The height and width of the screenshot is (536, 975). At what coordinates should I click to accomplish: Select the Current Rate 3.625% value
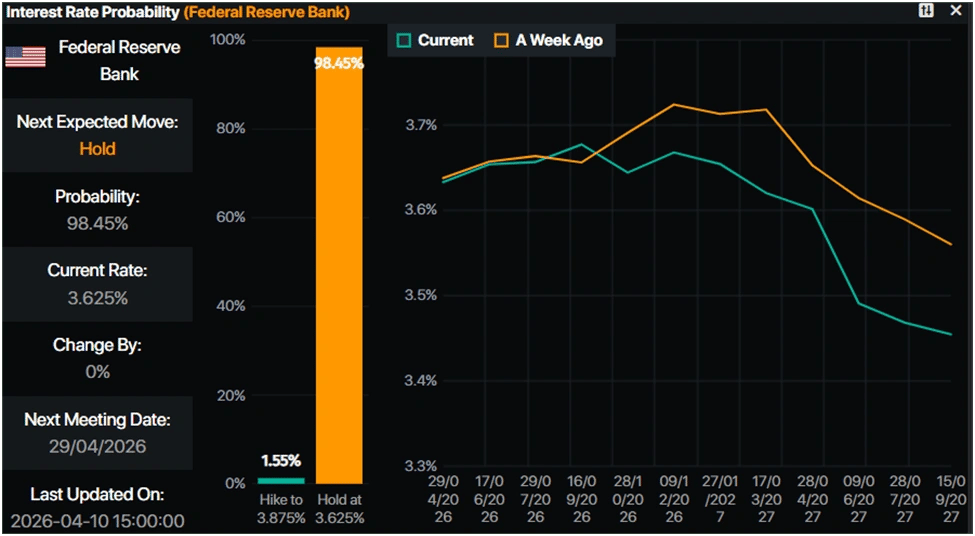[x=97, y=297]
